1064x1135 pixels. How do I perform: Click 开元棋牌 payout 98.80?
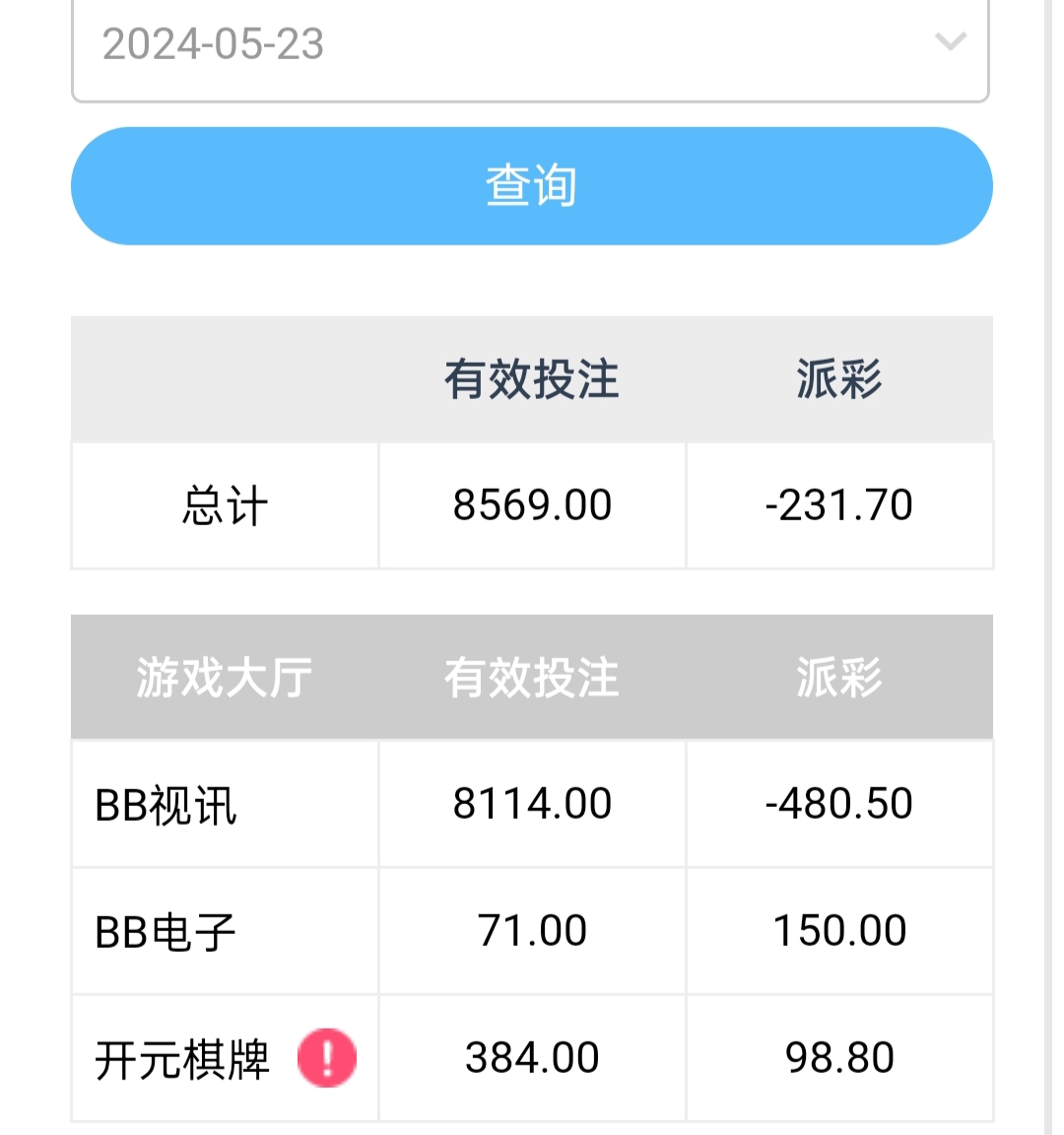[839, 1057]
